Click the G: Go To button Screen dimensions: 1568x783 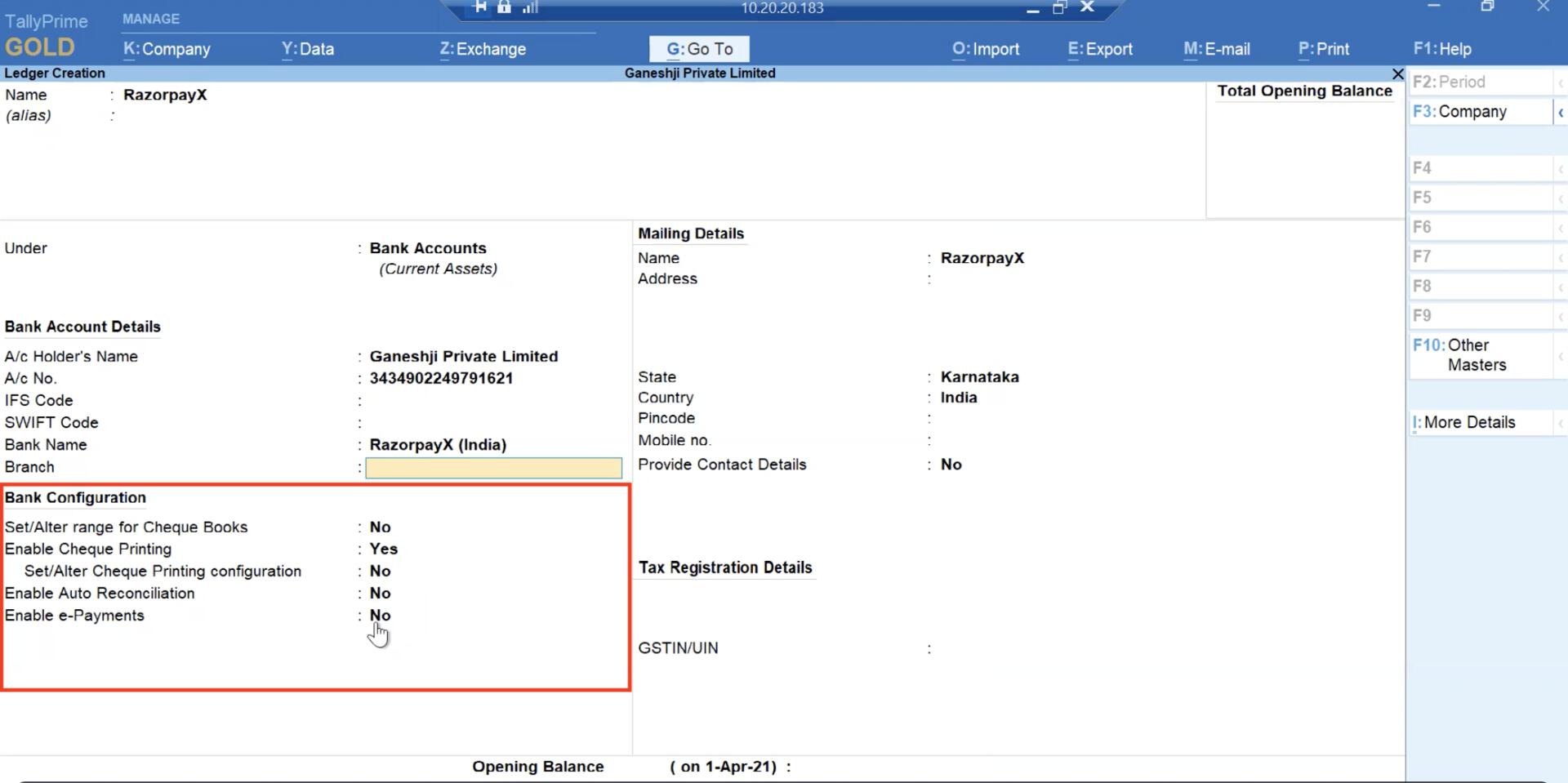pyautogui.click(x=699, y=49)
